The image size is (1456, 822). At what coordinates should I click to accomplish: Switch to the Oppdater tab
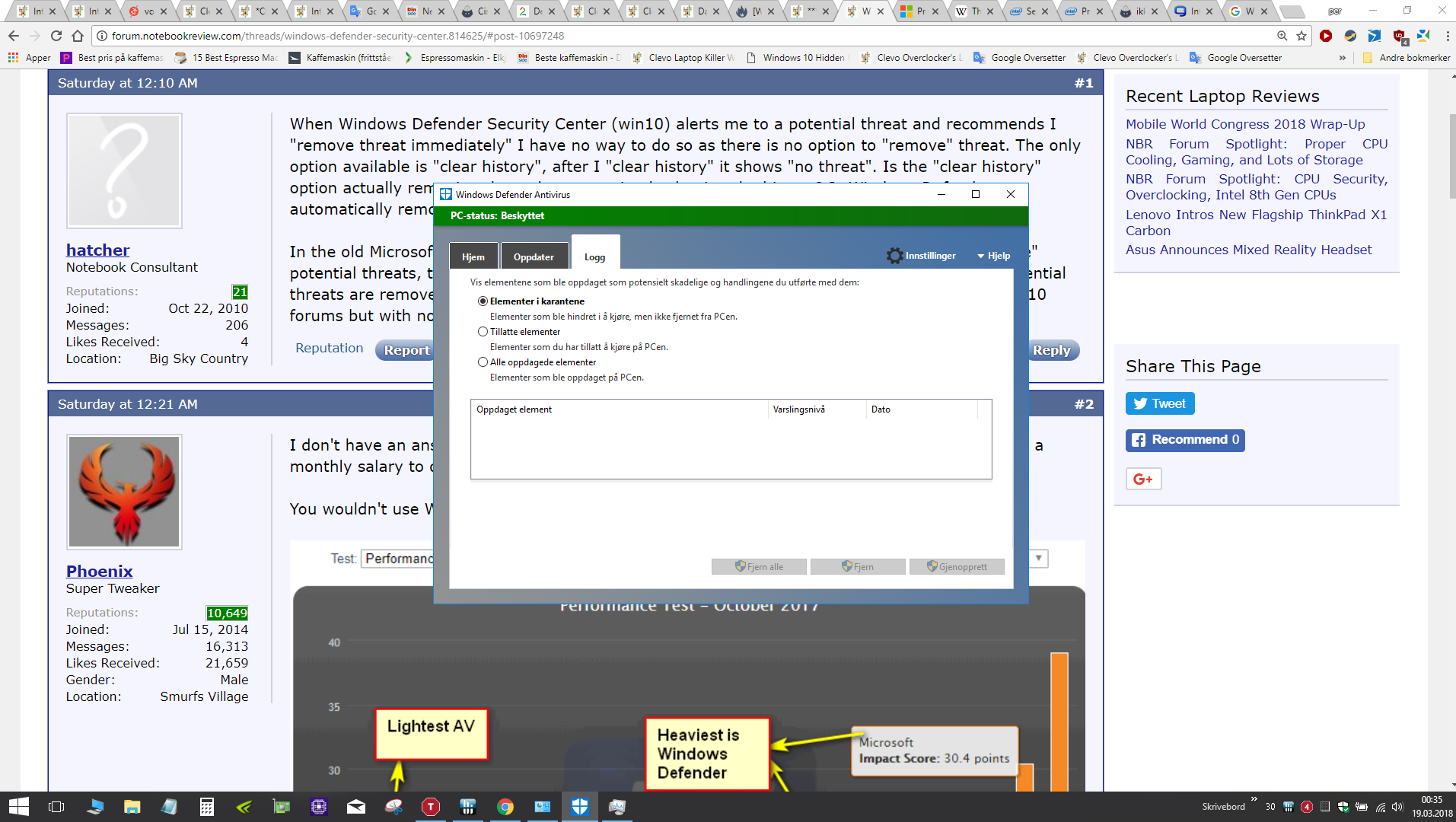pyautogui.click(x=534, y=256)
